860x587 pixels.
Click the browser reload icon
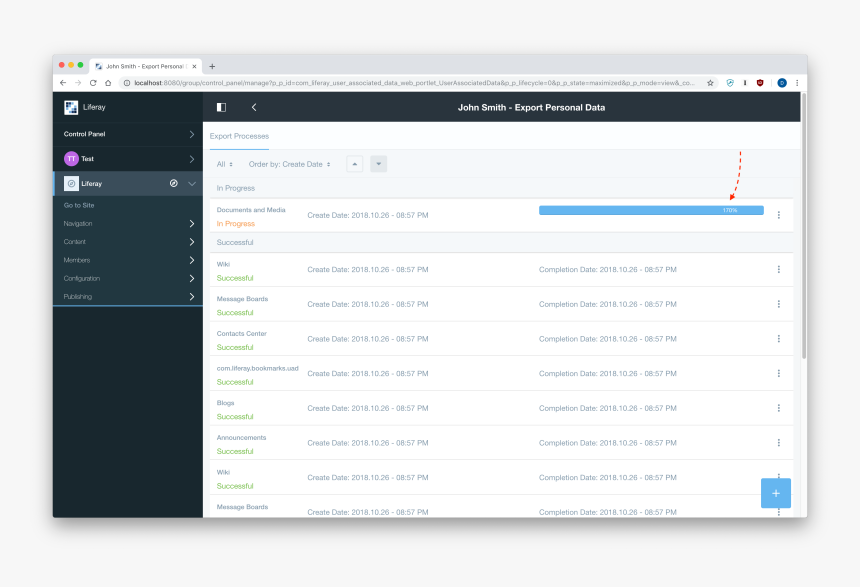tap(93, 83)
